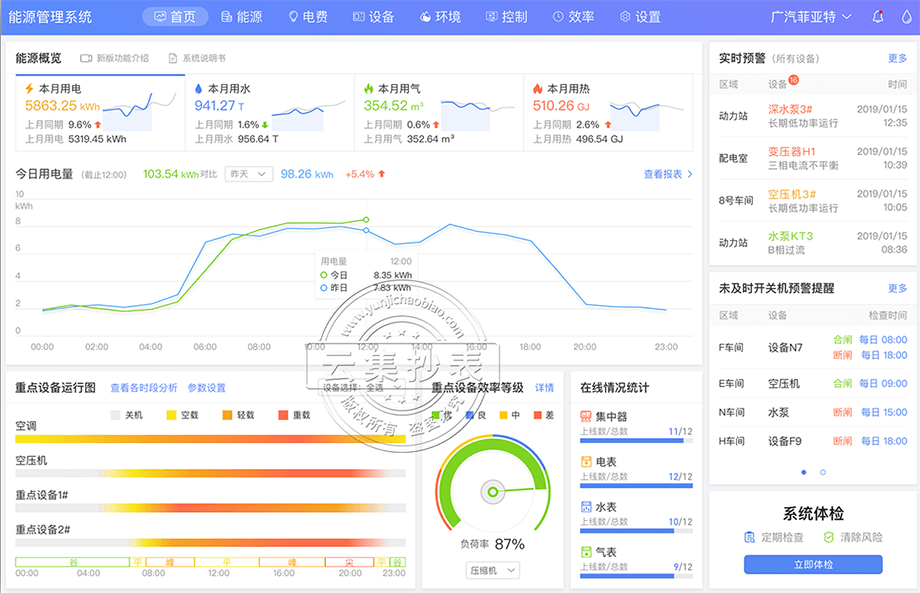Image resolution: width=920 pixels, height=593 pixels.
Task: Click the water drop theme icon
Action: pyautogui.click(x=906, y=17)
